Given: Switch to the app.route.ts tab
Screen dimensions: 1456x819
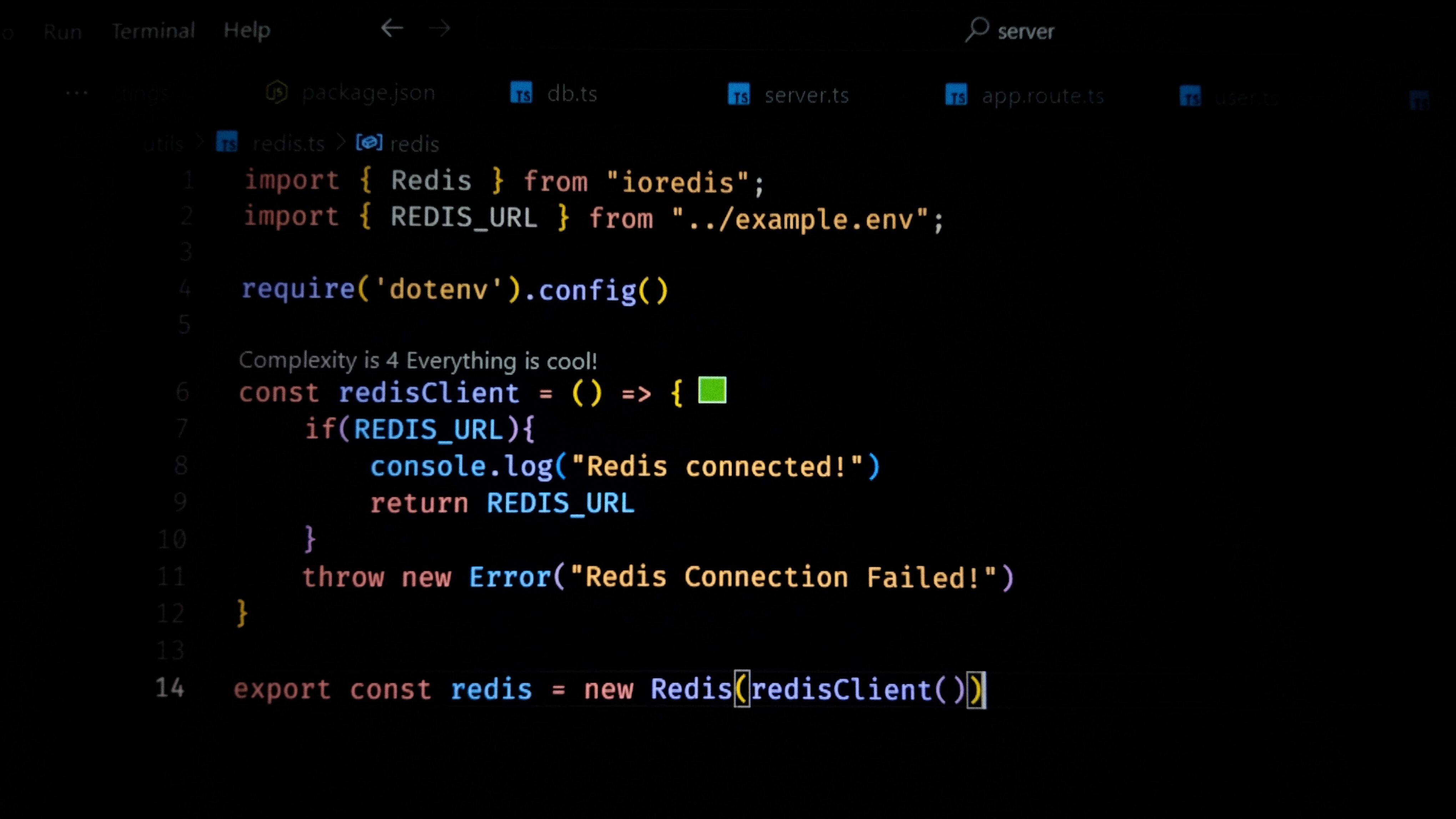Looking at the screenshot, I should click(1042, 97).
